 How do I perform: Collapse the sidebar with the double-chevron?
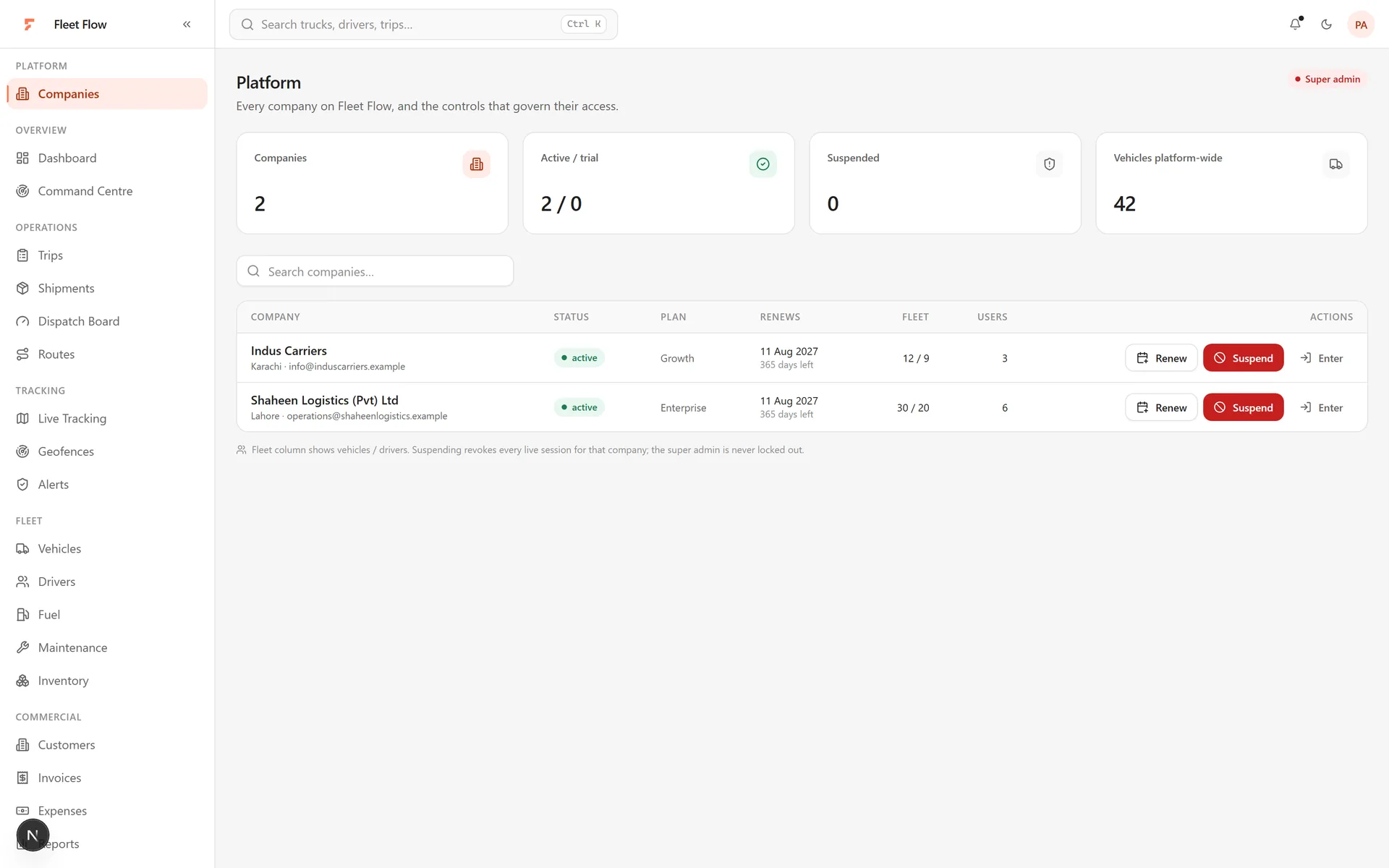point(187,25)
